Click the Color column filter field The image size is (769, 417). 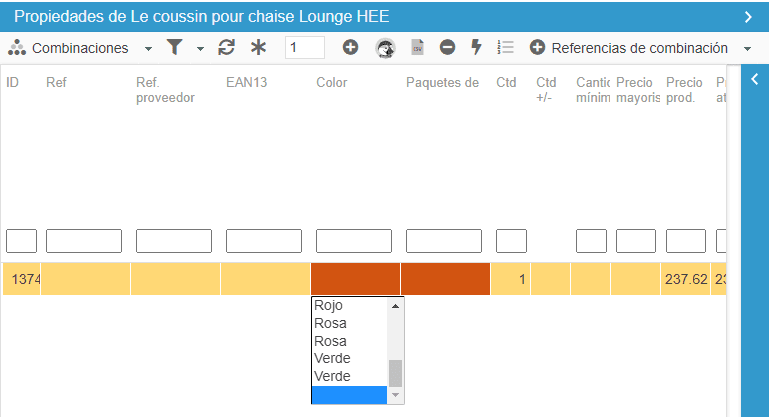354,241
